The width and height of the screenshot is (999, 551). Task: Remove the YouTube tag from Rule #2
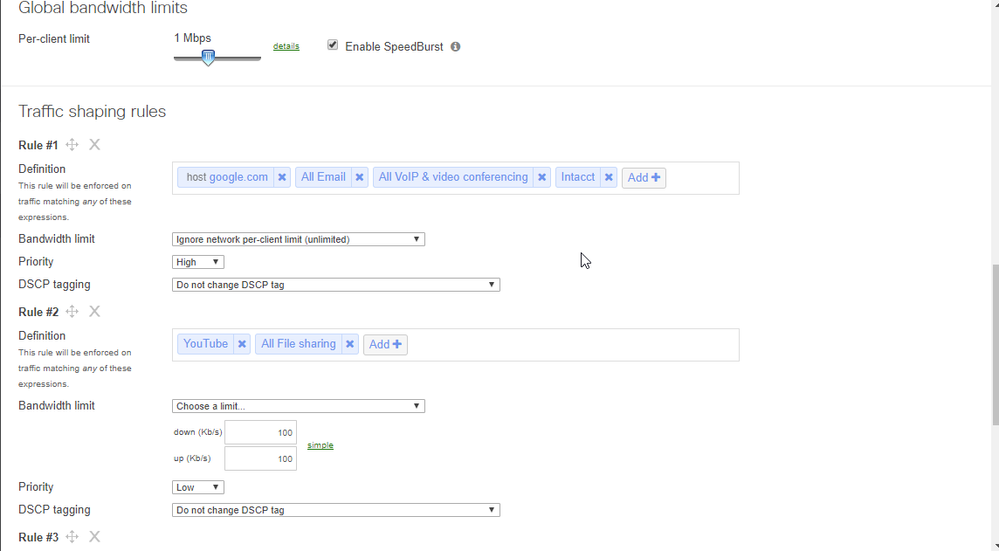242,344
